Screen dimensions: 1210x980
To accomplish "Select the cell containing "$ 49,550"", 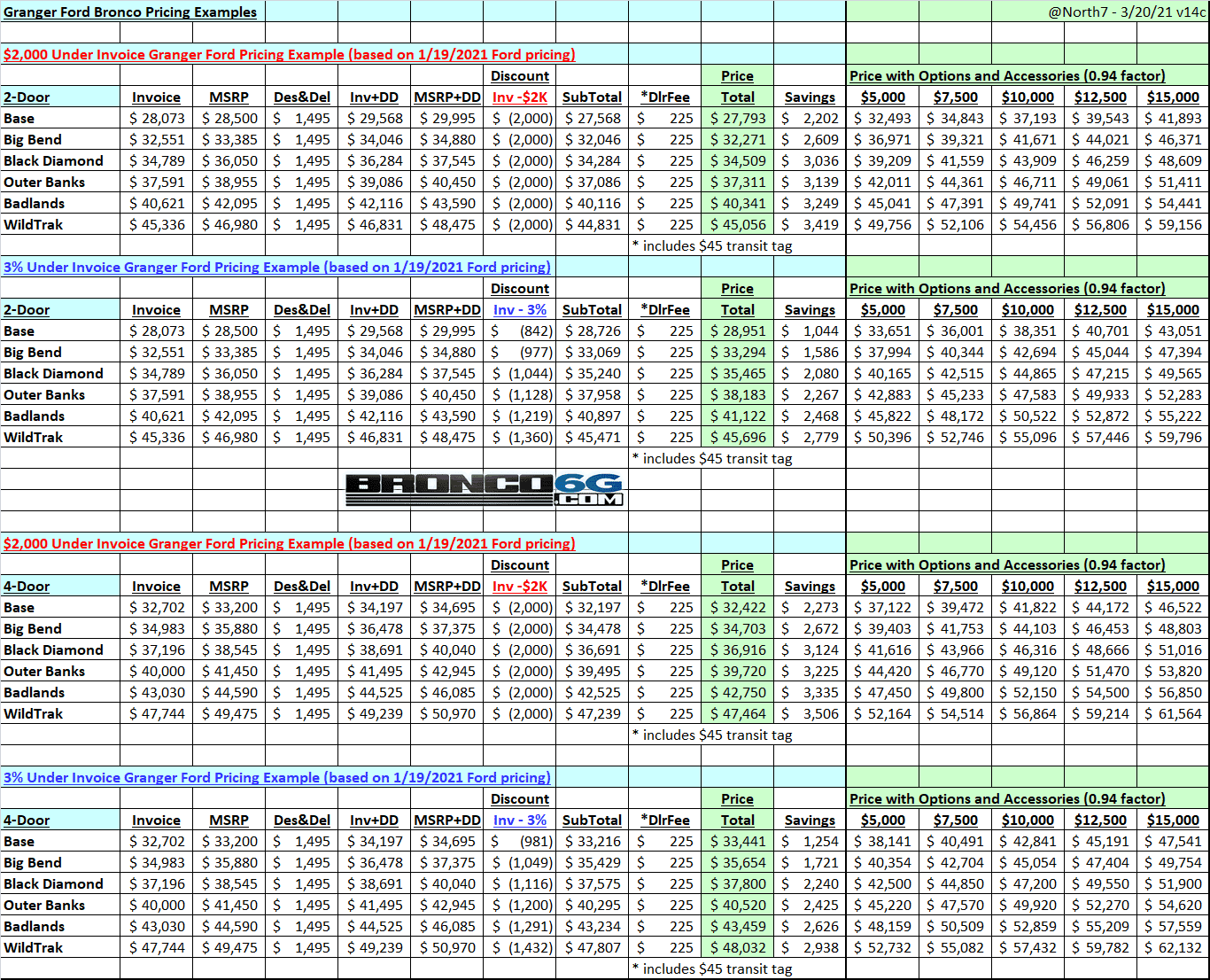I will (x=1101, y=884).
